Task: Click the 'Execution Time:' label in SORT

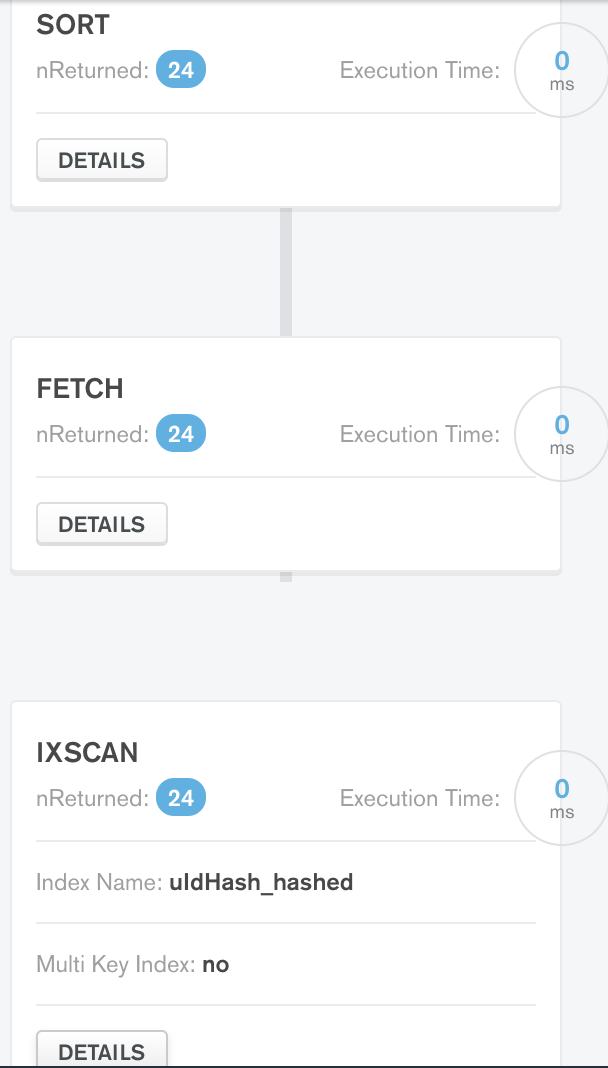Action: tap(420, 71)
